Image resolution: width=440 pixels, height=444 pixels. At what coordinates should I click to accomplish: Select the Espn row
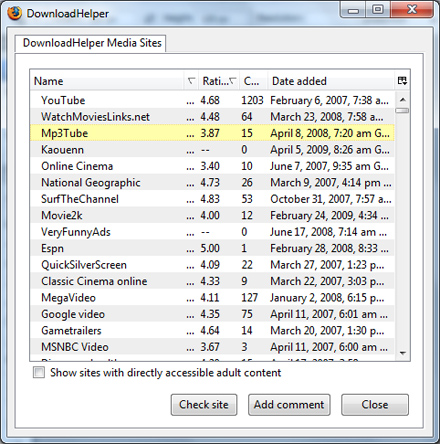pos(212,248)
